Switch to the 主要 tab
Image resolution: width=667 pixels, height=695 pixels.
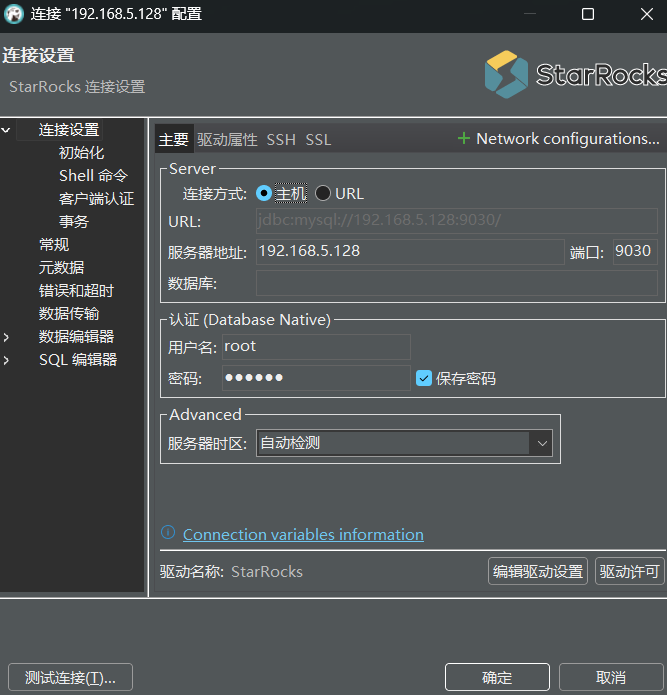pos(174,140)
